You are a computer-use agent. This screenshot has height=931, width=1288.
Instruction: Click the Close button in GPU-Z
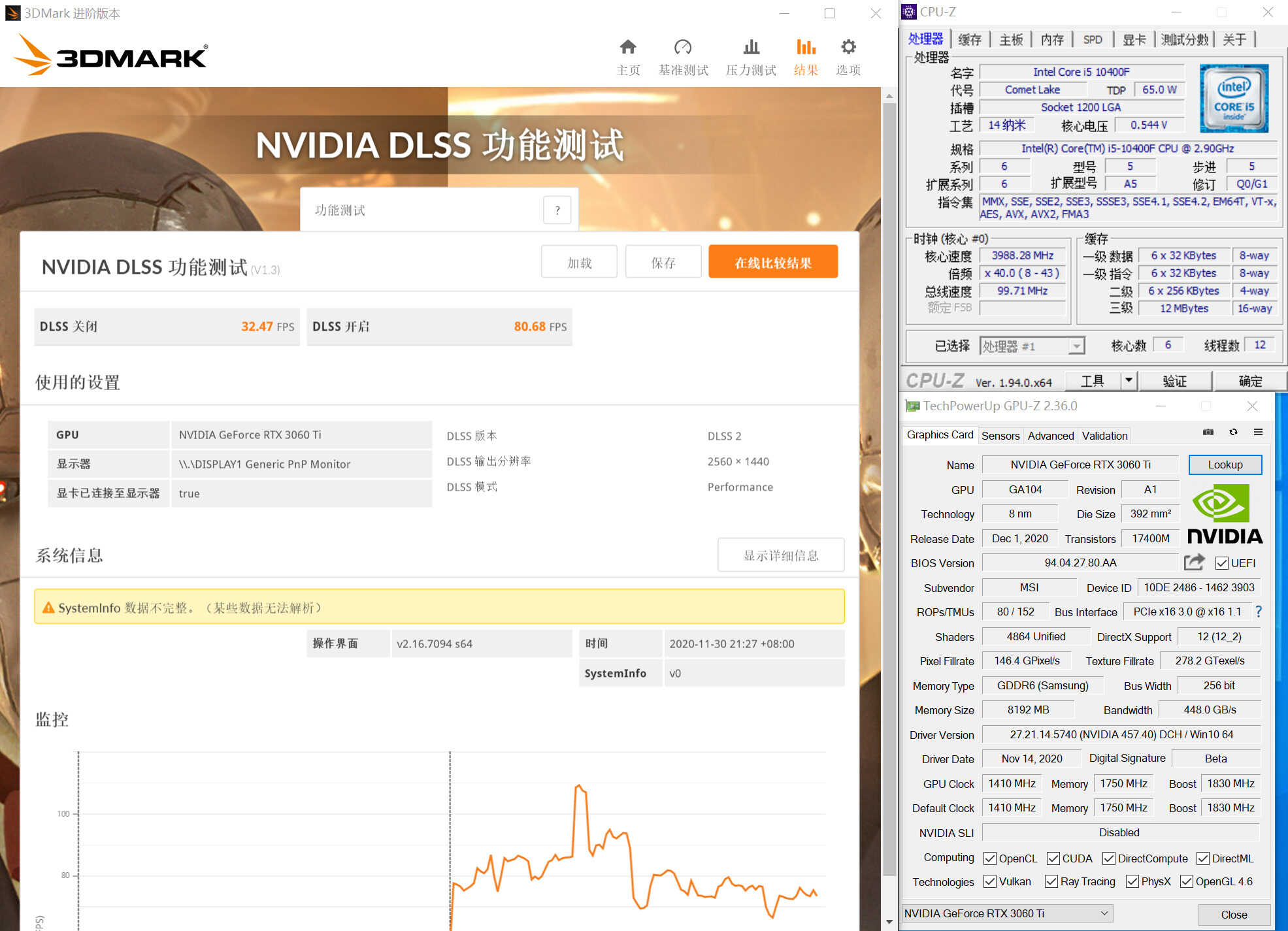click(x=1234, y=915)
